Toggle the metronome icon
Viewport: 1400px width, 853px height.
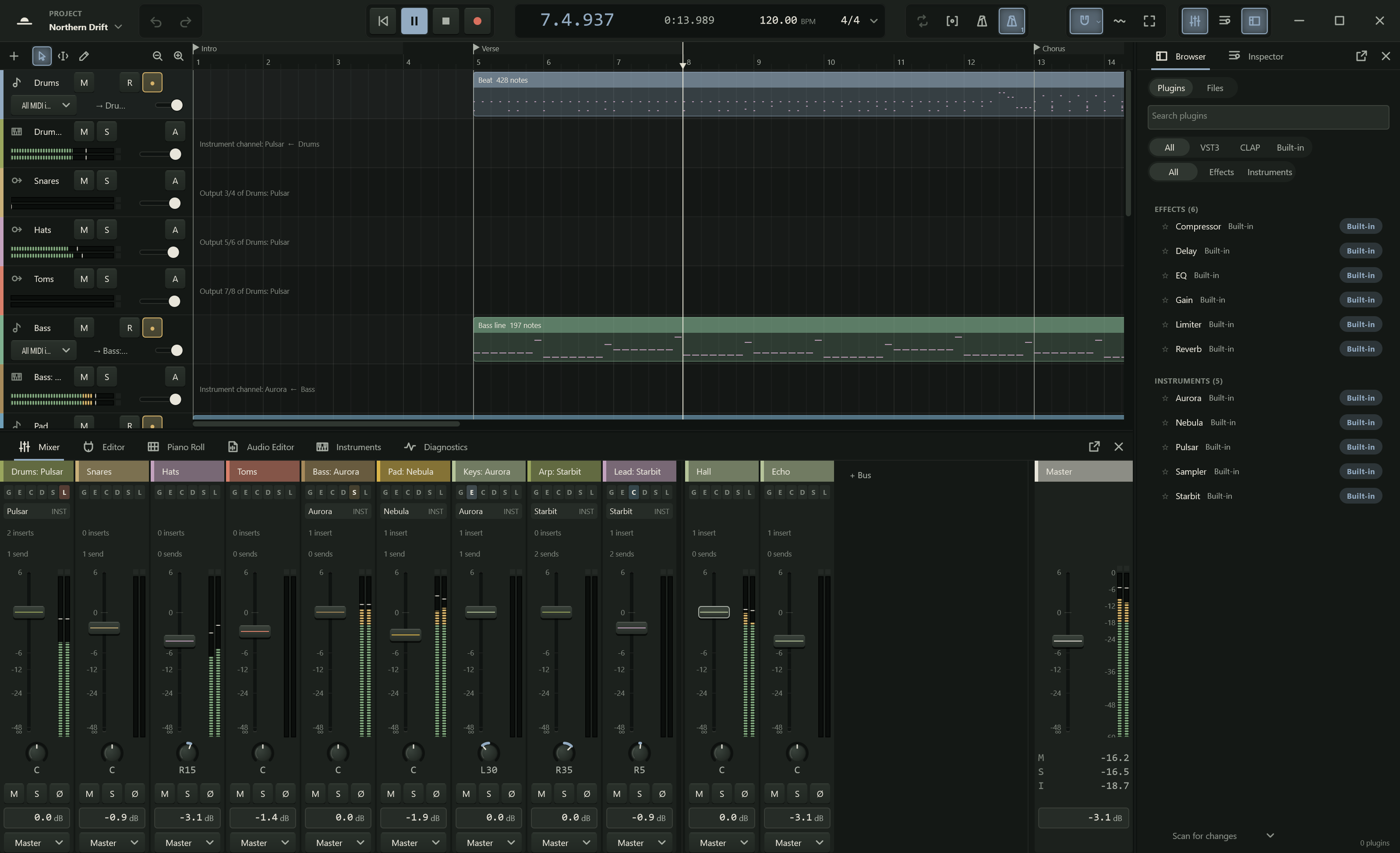981,21
